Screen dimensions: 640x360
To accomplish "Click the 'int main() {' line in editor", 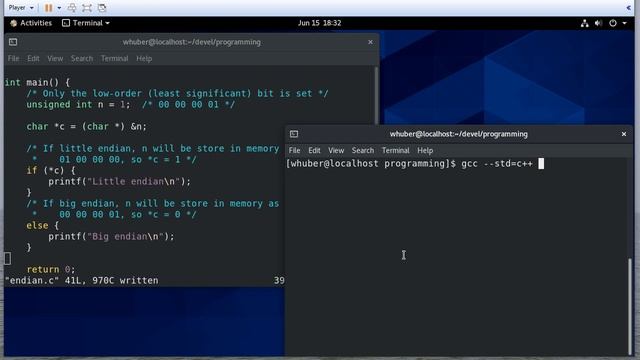I will pyautogui.click(x=37, y=82).
